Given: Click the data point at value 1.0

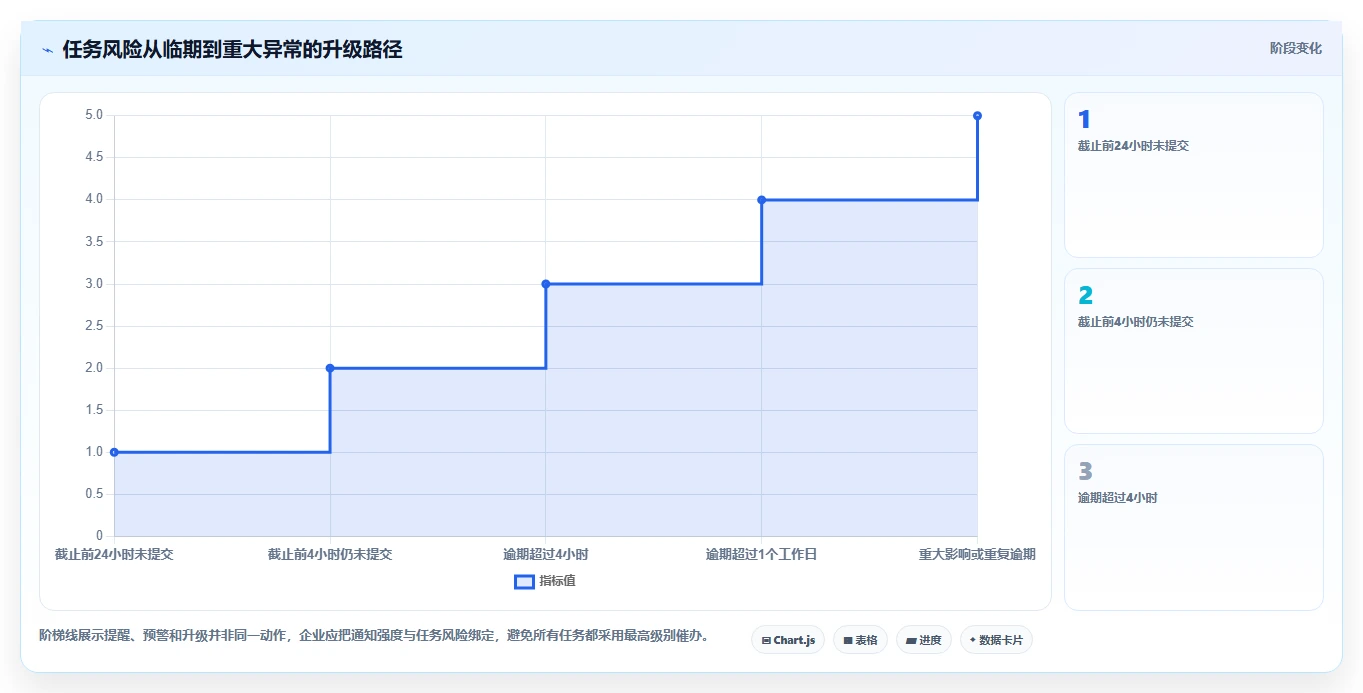Looking at the screenshot, I should point(114,452).
